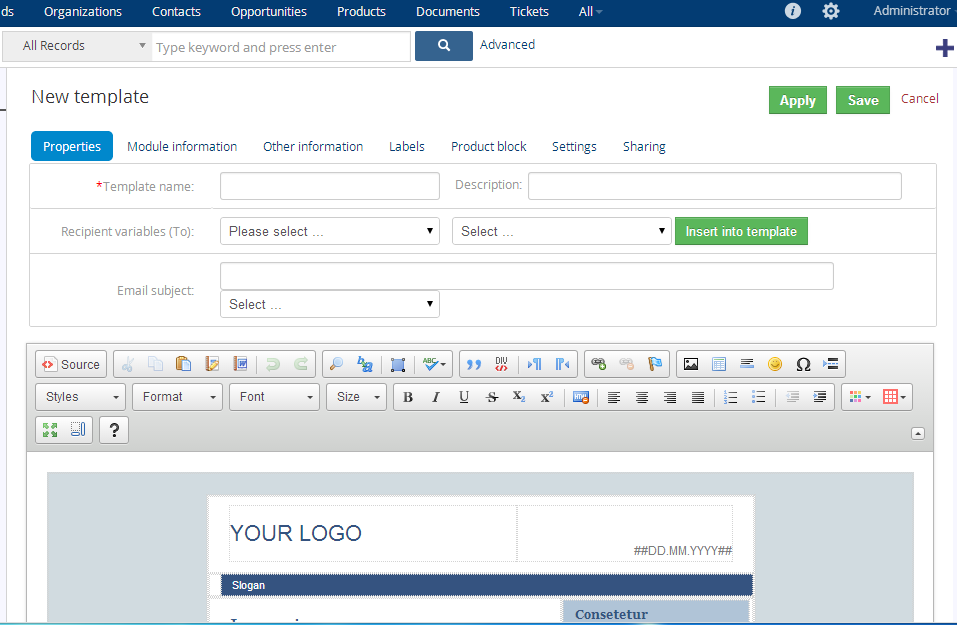Collapse the editor toolbar
The height and width of the screenshot is (625, 957).
click(x=917, y=433)
